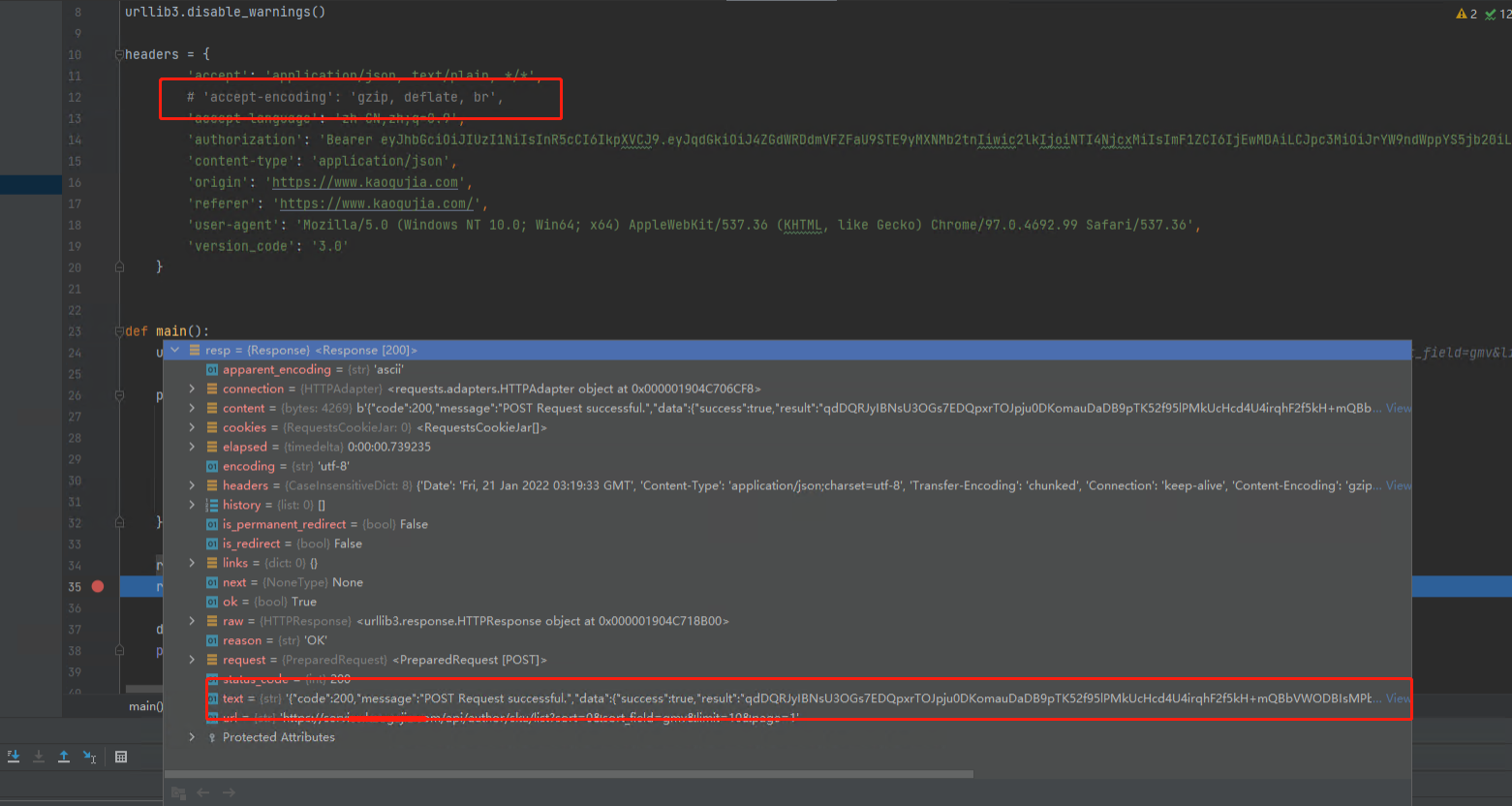Screen dimensions: 1512x806
Task: Click the horizontal scrollbar in inspect popup
Action: [x=569, y=774]
